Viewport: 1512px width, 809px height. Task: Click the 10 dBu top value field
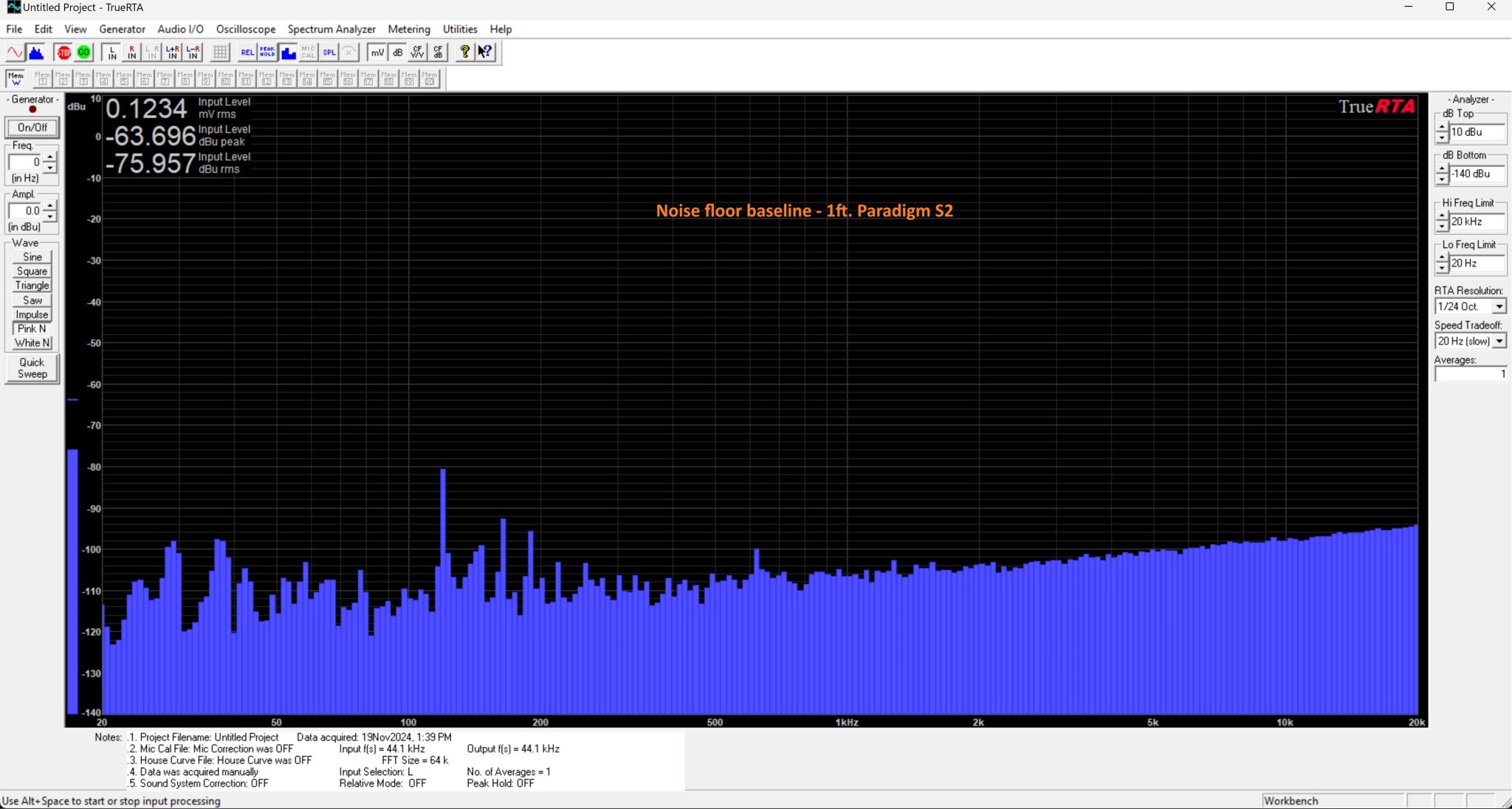pos(1477,132)
